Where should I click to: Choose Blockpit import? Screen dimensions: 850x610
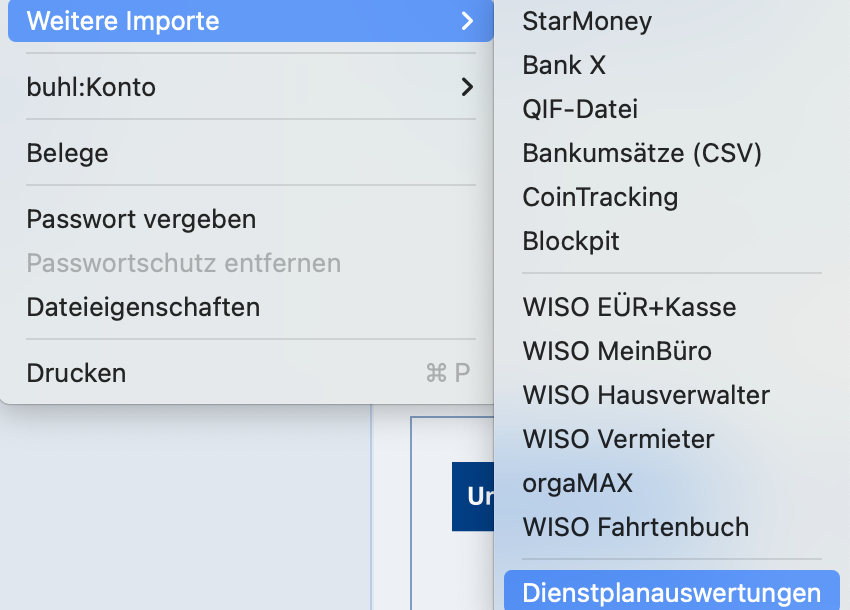[571, 241]
